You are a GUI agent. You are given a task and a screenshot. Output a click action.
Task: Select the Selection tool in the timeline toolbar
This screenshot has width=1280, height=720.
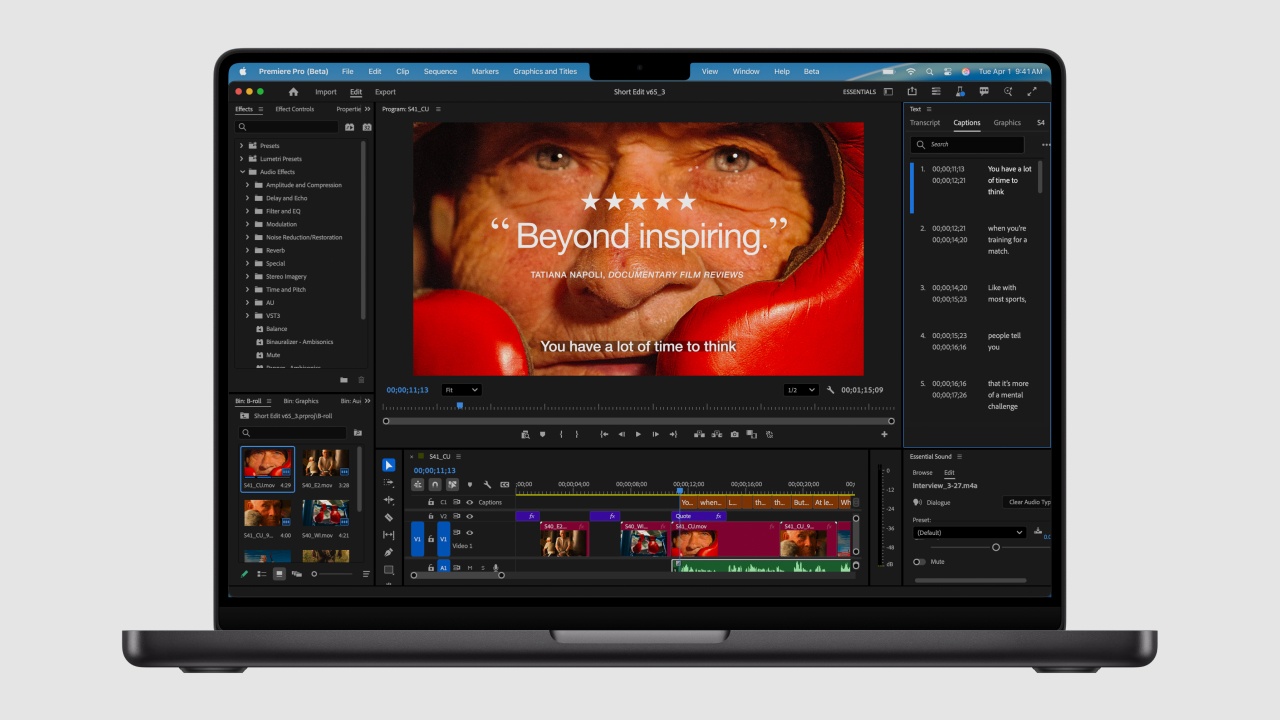tap(389, 464)
